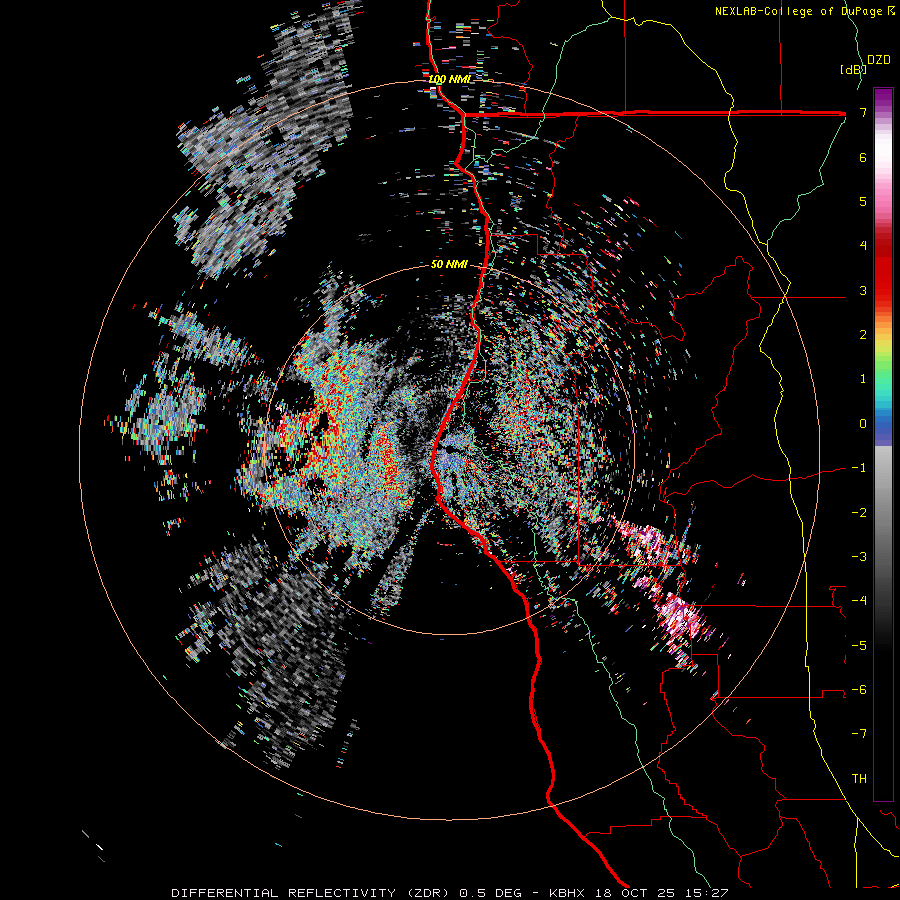The width and height of the screenshot is (900, 900).
Task: Click the 1 value on the dB scale
Action: coord(863,379)
